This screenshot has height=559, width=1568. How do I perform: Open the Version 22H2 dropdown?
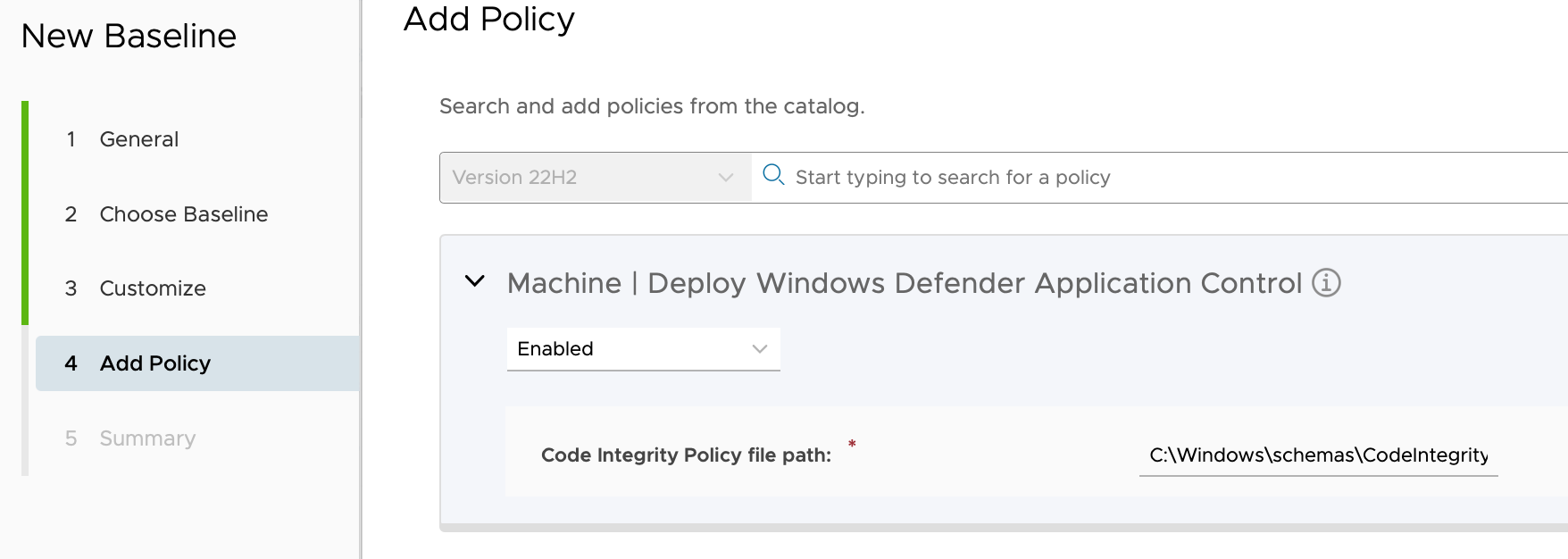[595, 178]
